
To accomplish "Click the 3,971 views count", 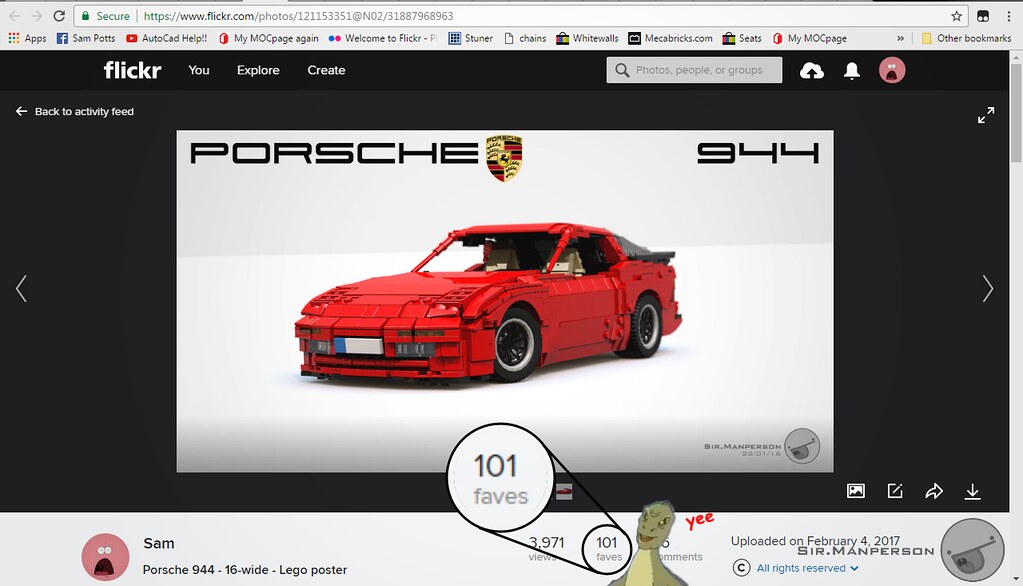I will [x=546, y=547].
